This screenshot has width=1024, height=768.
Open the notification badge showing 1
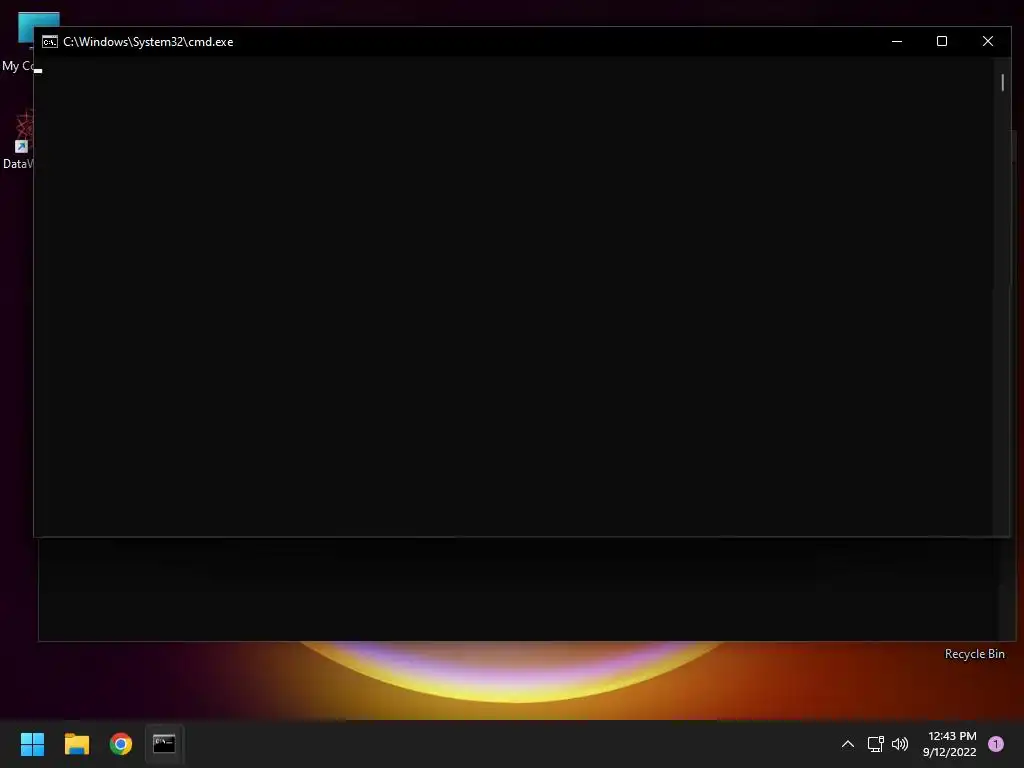[x=996, y=744]
